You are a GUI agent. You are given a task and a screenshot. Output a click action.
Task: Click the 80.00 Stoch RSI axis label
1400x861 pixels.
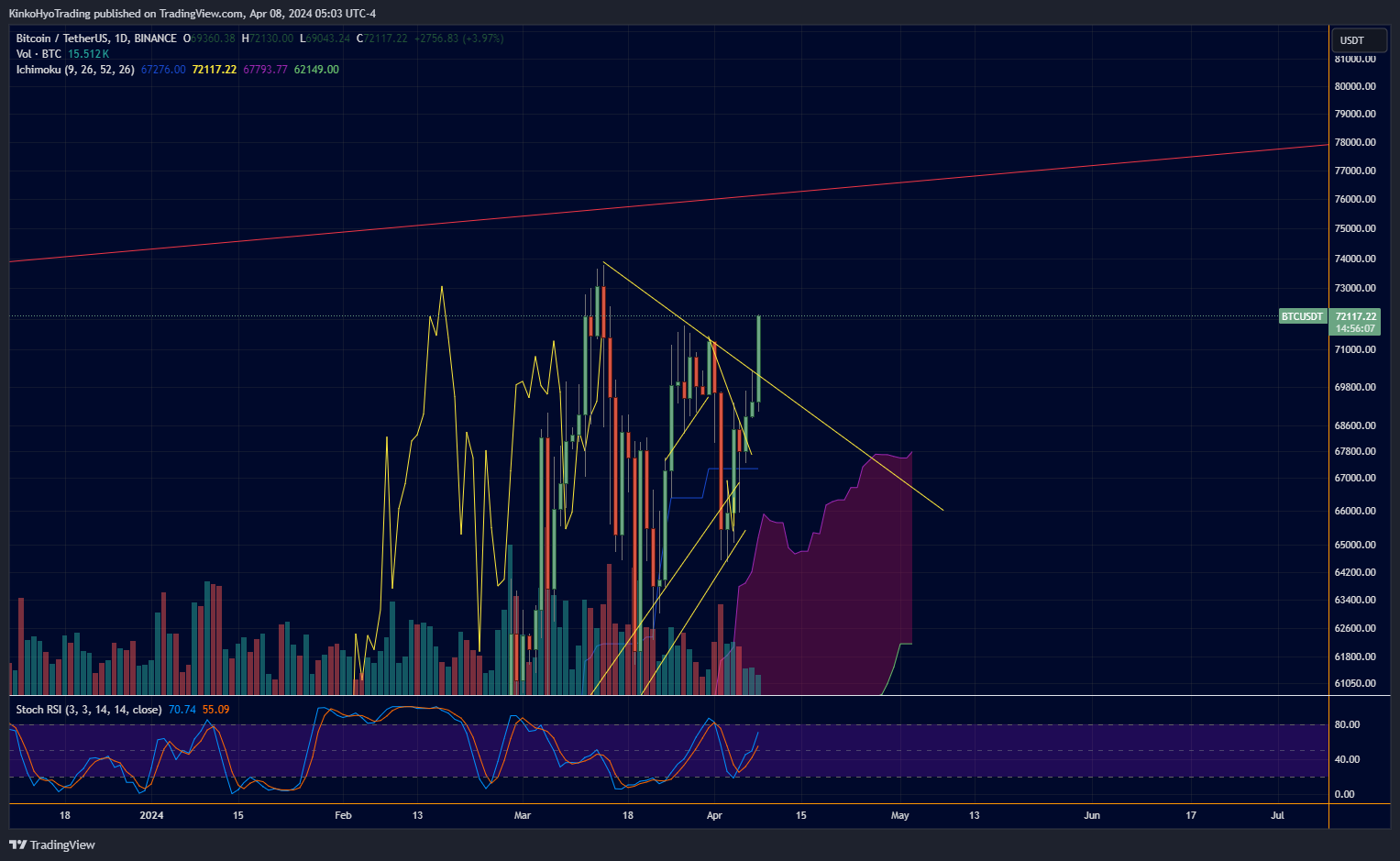tap(1347, 724)
